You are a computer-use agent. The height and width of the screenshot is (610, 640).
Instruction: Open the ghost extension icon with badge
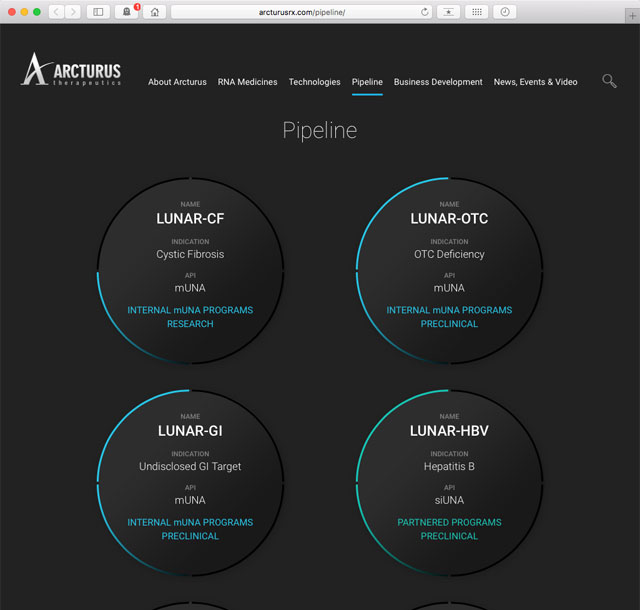[x=127, y=12]
